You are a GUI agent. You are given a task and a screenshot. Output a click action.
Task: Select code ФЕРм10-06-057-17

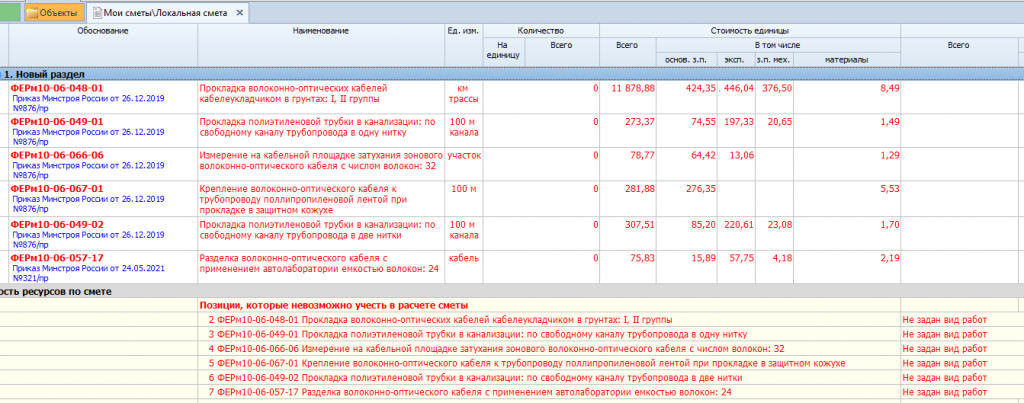(57, 258)
